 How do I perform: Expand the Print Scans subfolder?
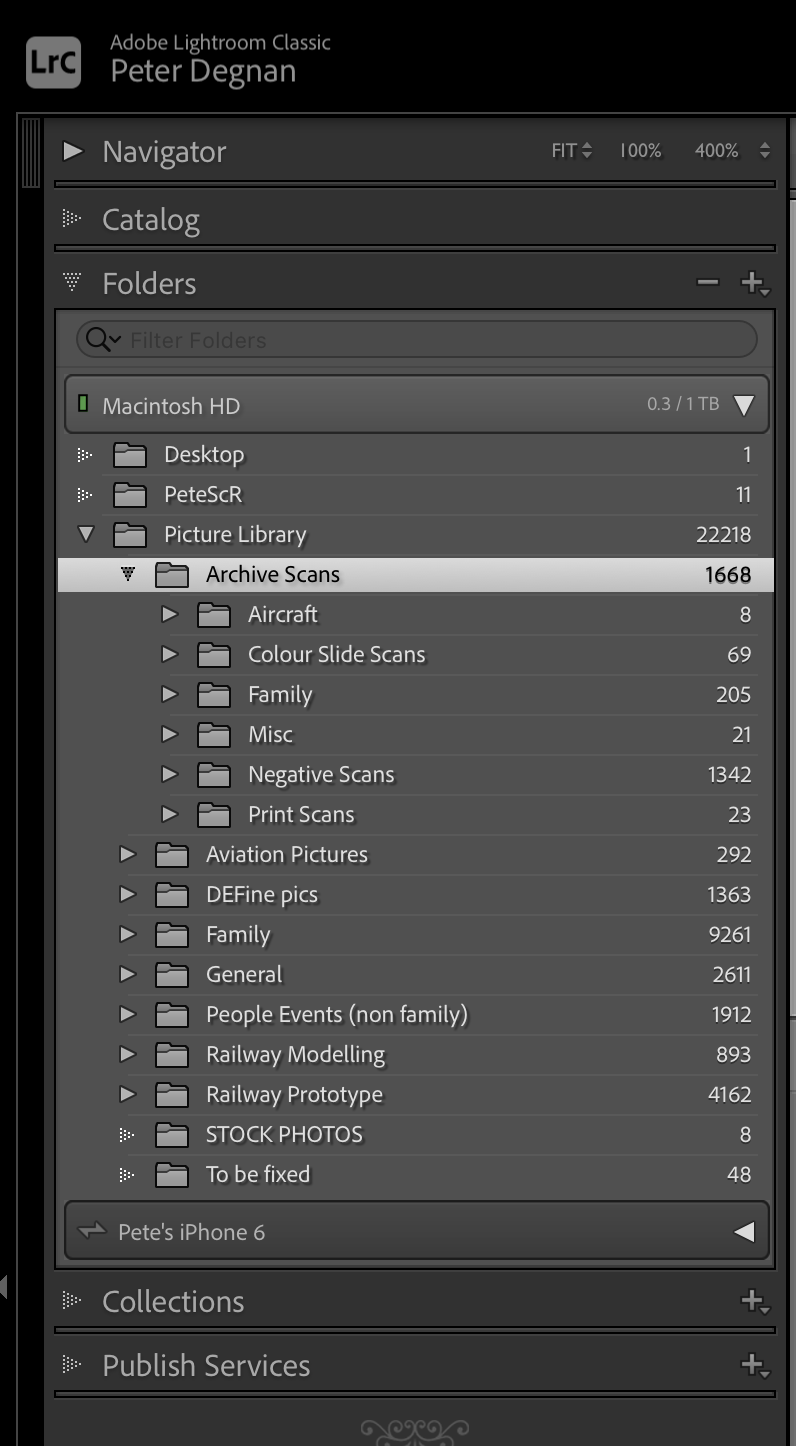(169, 814)
